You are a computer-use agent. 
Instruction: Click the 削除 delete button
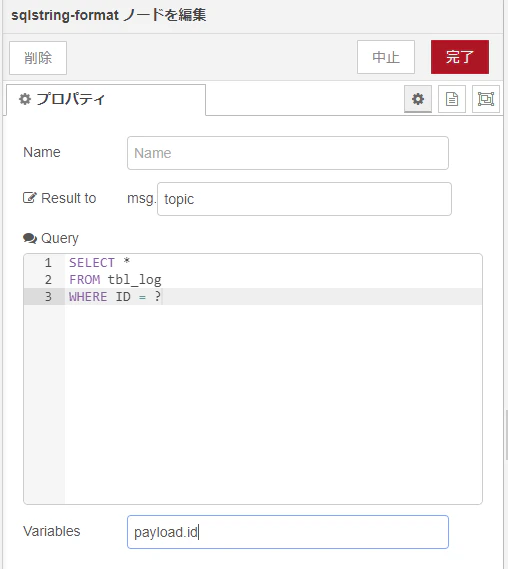(38, 58)
